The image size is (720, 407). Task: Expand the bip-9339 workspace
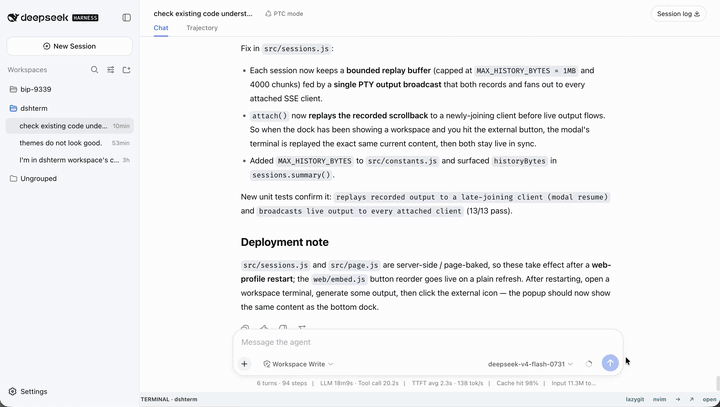coord(36,89)
